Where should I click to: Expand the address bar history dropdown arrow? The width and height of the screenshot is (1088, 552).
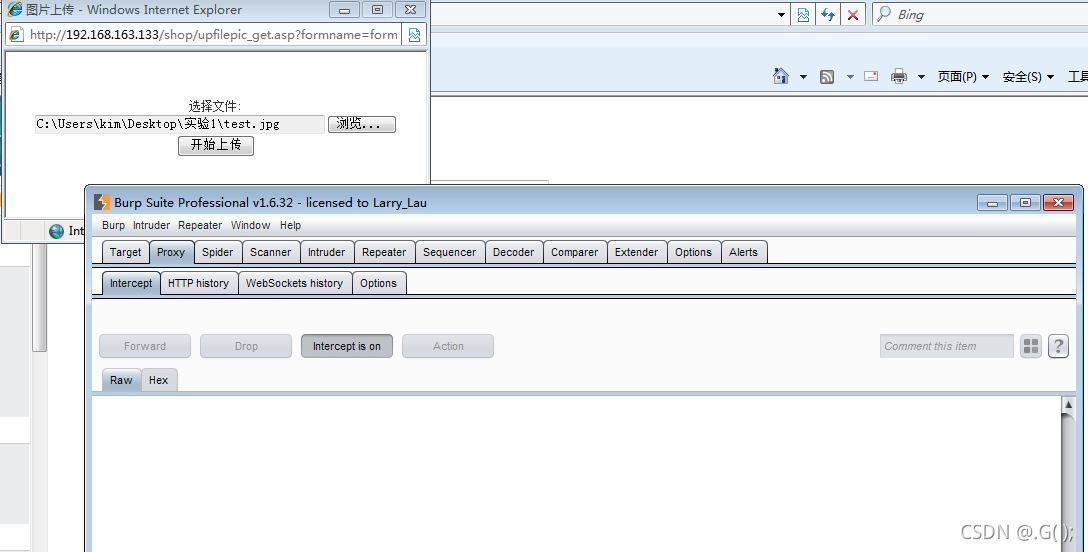coord(781,15)
